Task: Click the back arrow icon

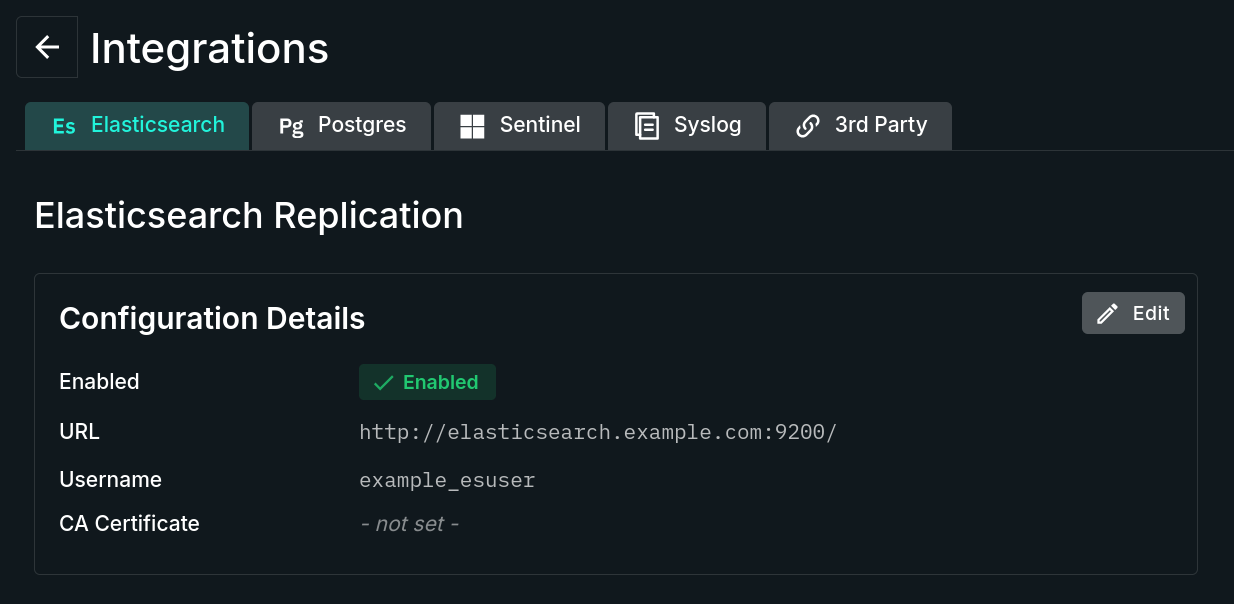Action: [47, 46]
